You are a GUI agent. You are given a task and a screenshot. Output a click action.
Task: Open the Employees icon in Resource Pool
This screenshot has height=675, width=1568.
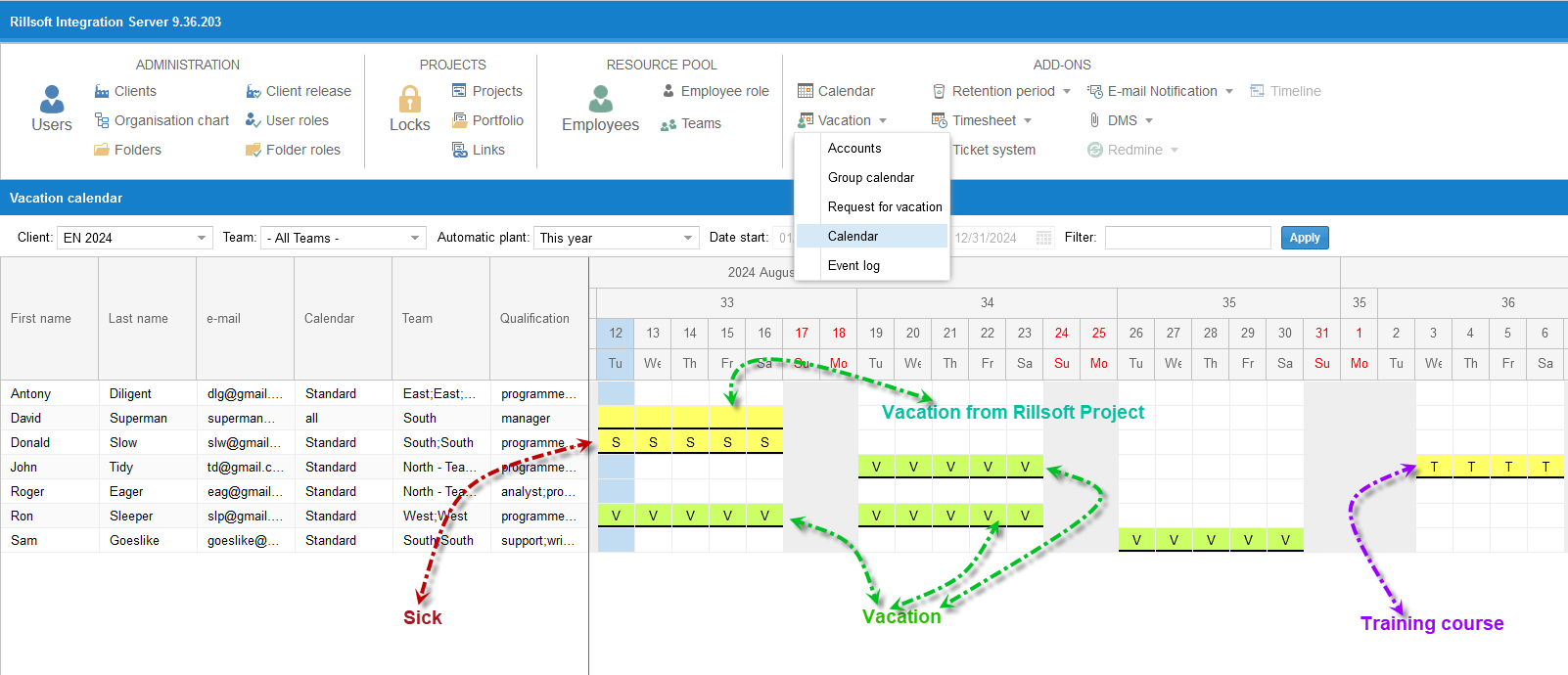click(600, 100)
